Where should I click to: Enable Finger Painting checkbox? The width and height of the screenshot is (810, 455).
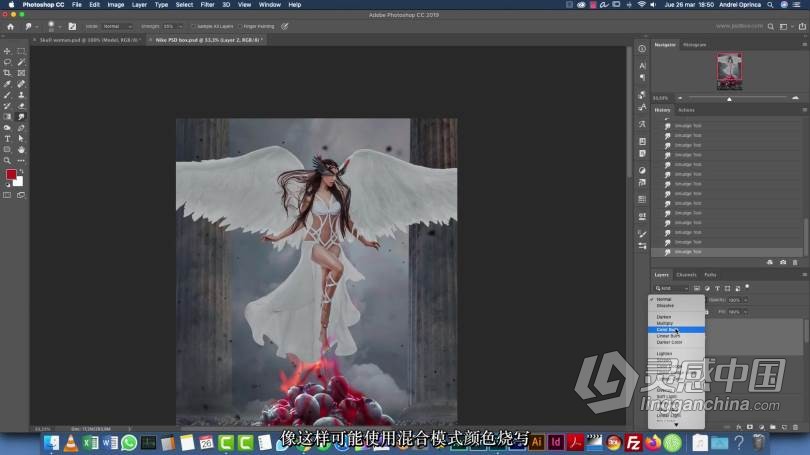point(240,26)
